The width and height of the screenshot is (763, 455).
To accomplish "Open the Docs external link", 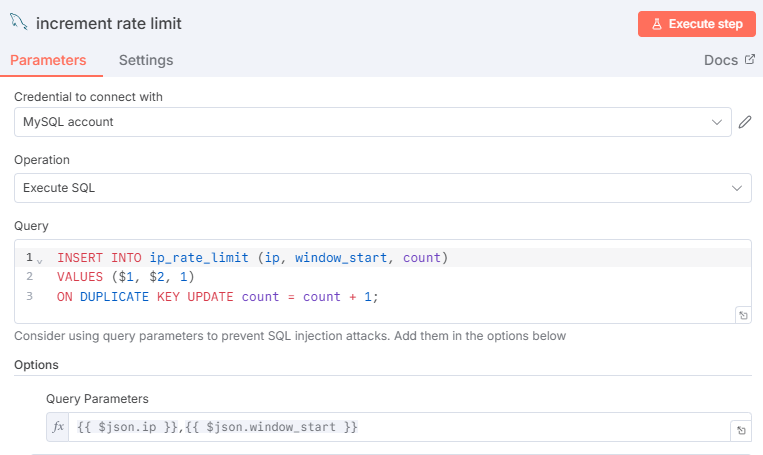I will coord(729,60).
